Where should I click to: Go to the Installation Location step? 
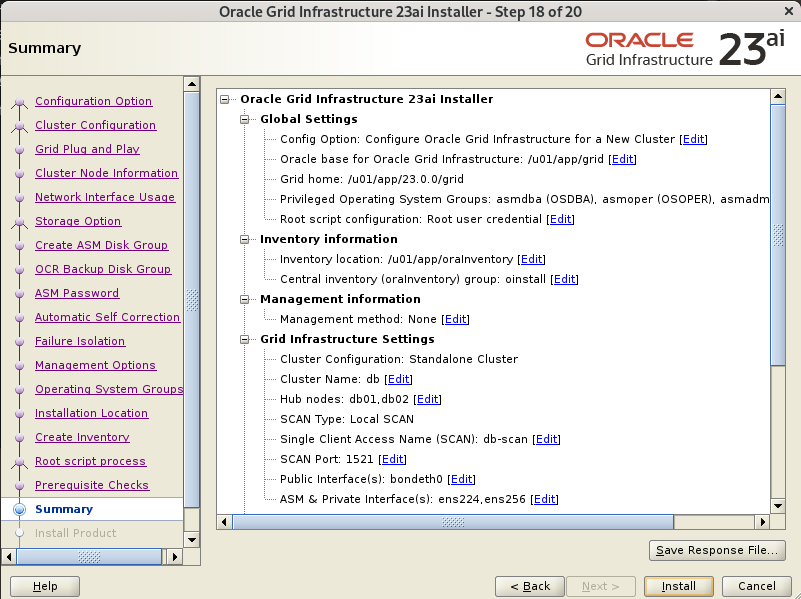tap(91, 413)
